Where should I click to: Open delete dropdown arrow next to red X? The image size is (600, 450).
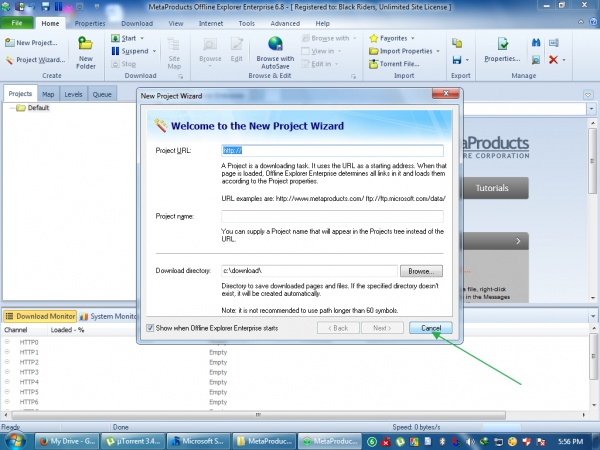564,60
